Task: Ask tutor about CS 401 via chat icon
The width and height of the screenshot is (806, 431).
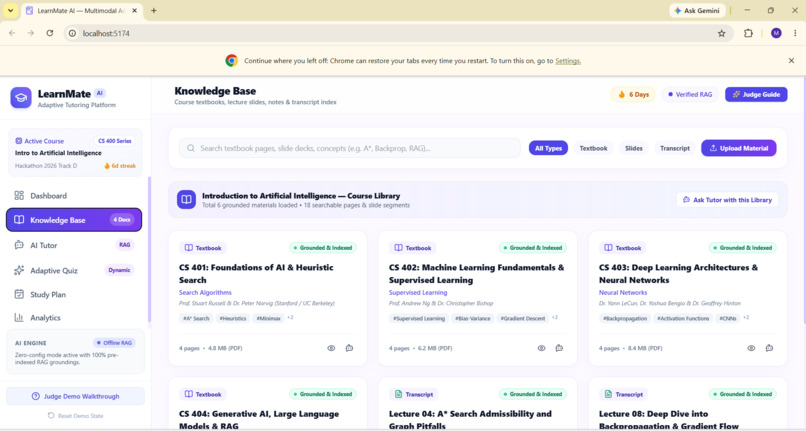Action: (x=350, y=348)
